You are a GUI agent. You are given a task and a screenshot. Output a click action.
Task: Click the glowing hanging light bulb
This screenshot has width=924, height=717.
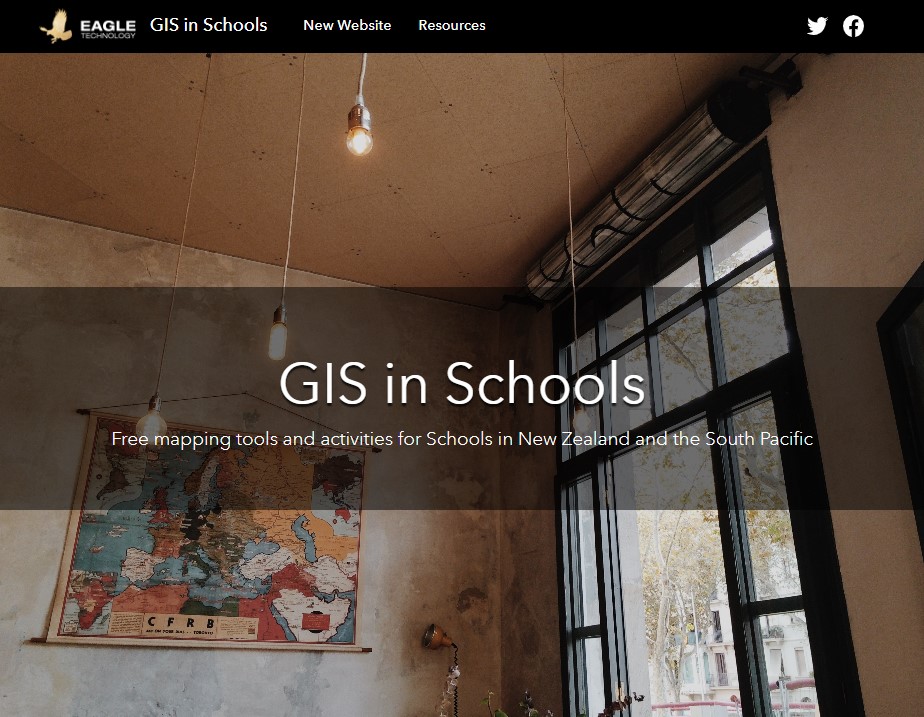tap(359, 133)
